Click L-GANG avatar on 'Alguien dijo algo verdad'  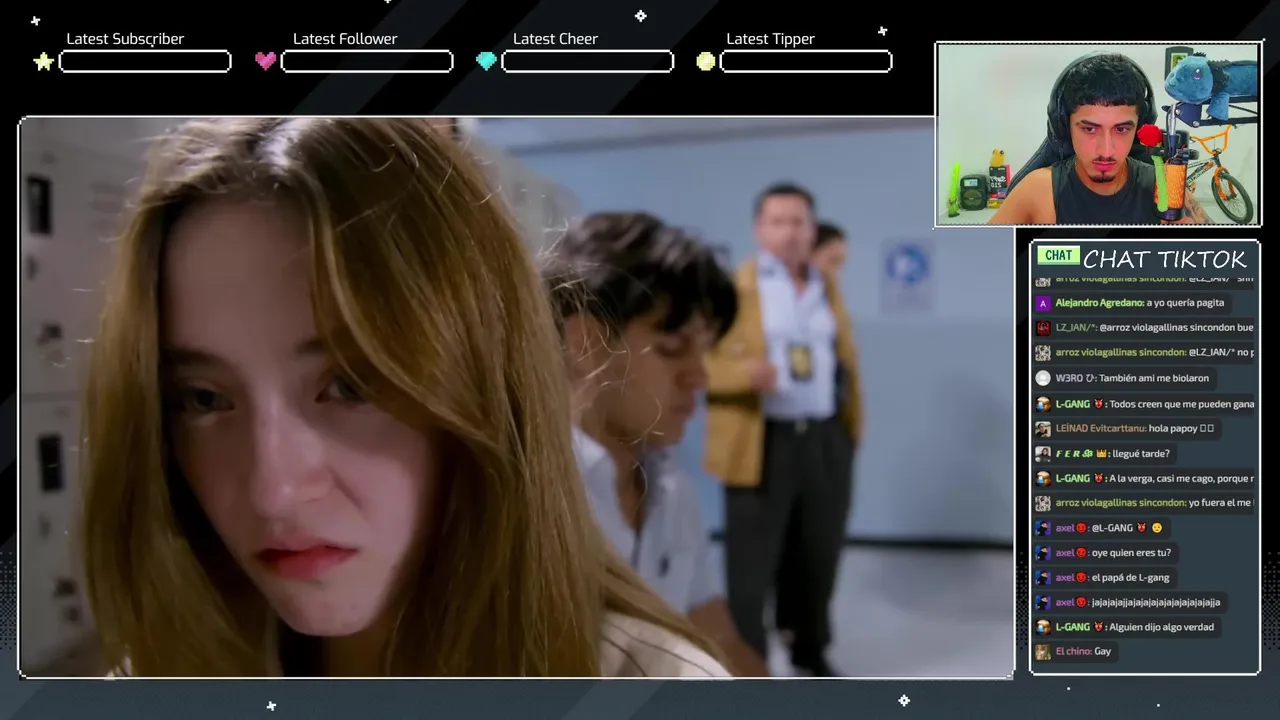pyautogui.click(x=1043, y=627)
